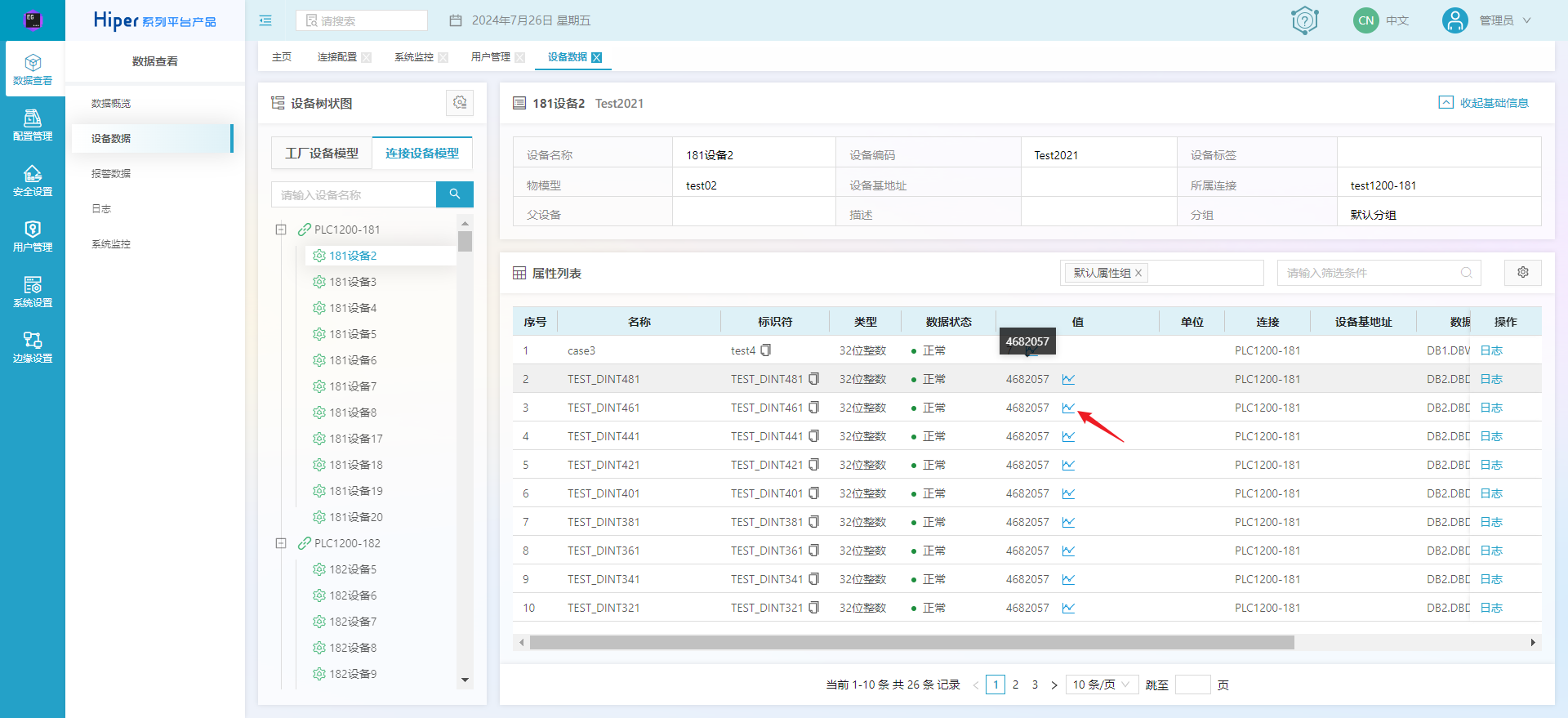Image resolution: width=1568 pixels, height=718 pixels.
Task: Open 系统监控 in the side menu
Action: (111, 244)
